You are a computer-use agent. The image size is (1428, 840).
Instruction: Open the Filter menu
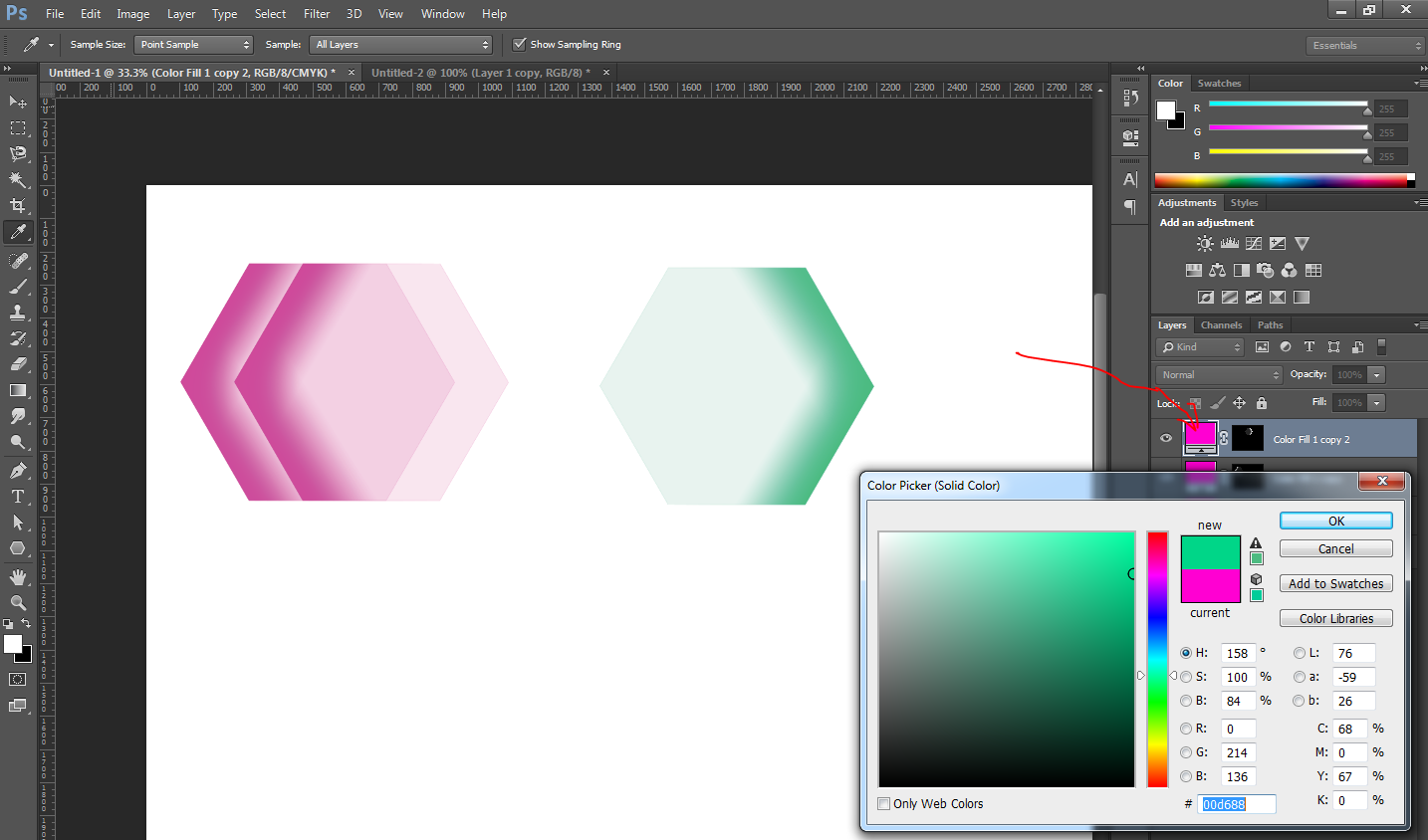coord(317,14)
